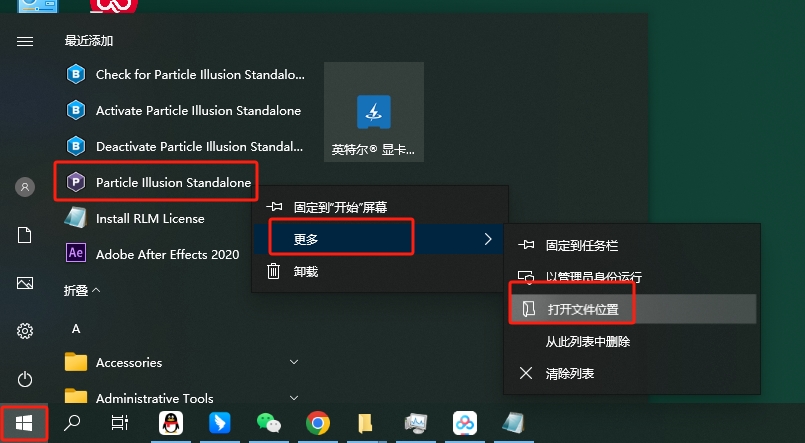Image resolution: width=805 pixels, height=443 pixels.
Task: Select 清除列表 in submenu
Action: [x=631, y=373]
